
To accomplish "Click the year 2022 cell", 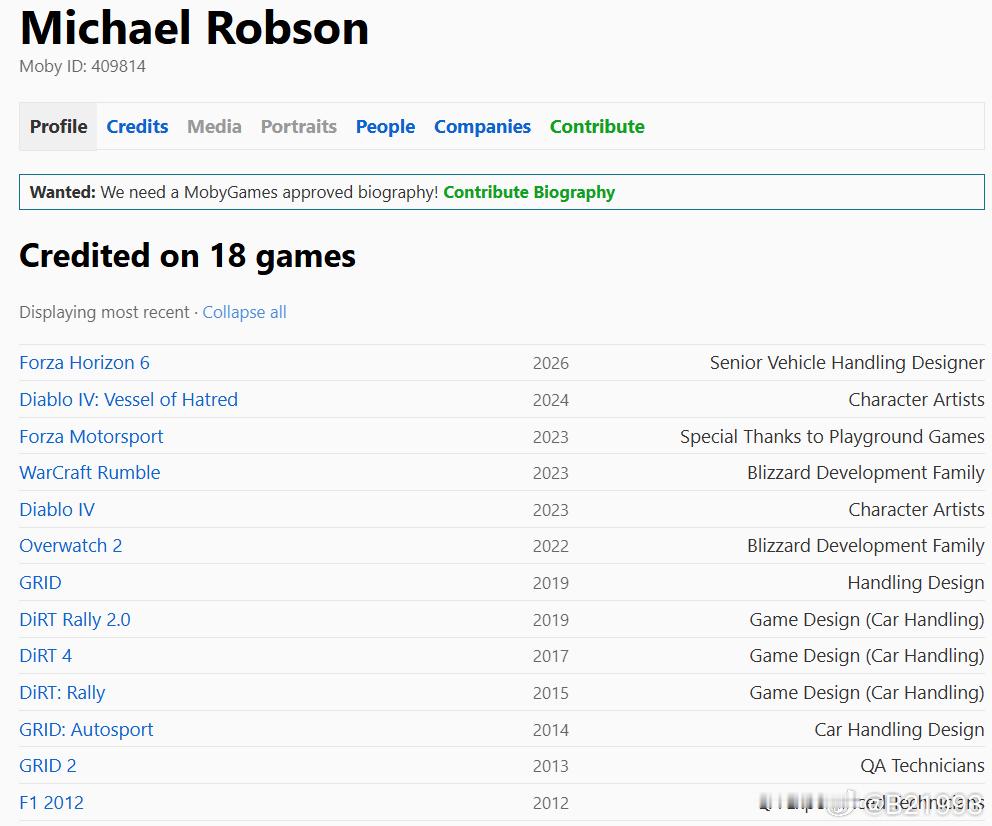I will coord(550,546).
